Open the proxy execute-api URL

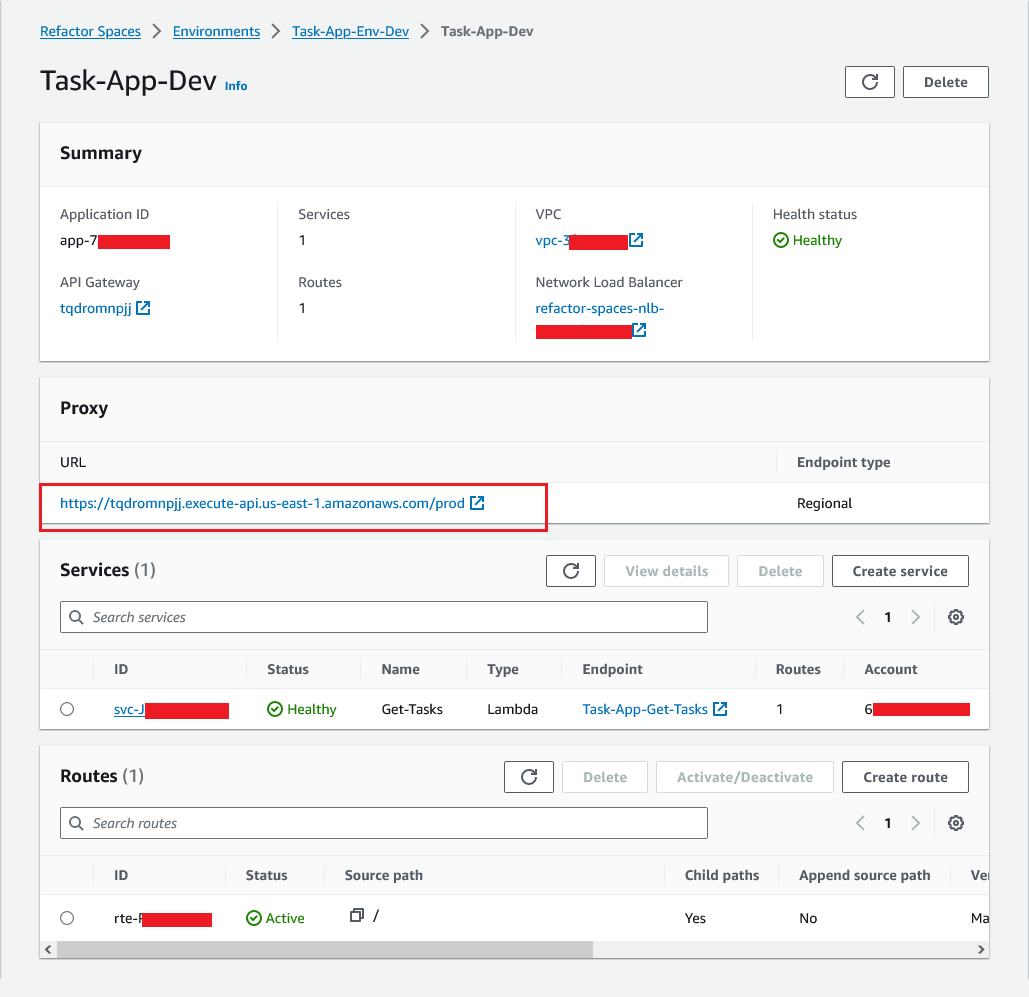(x=262, y=503)
